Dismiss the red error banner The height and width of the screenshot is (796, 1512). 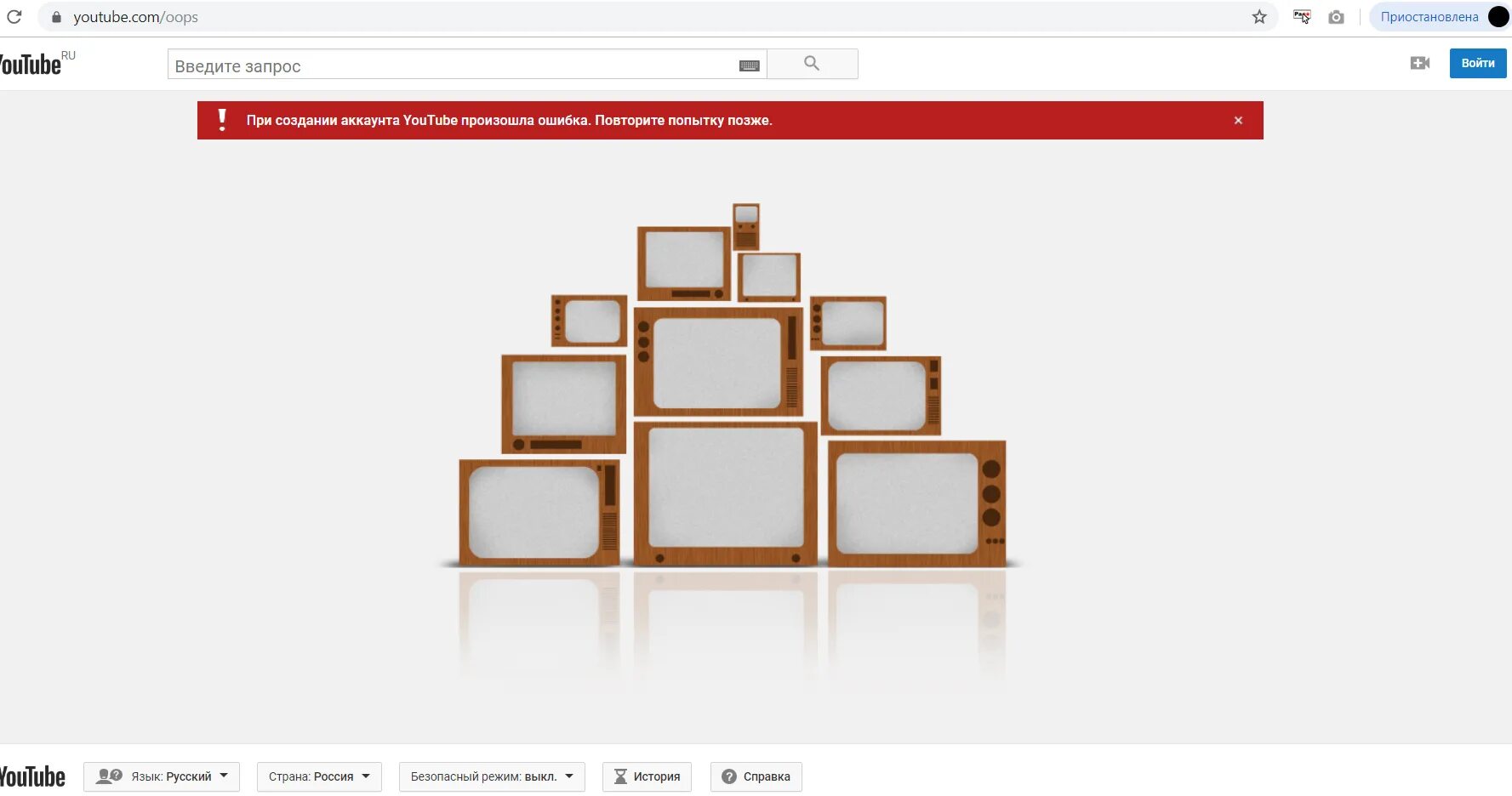(x=1238, y=121)
